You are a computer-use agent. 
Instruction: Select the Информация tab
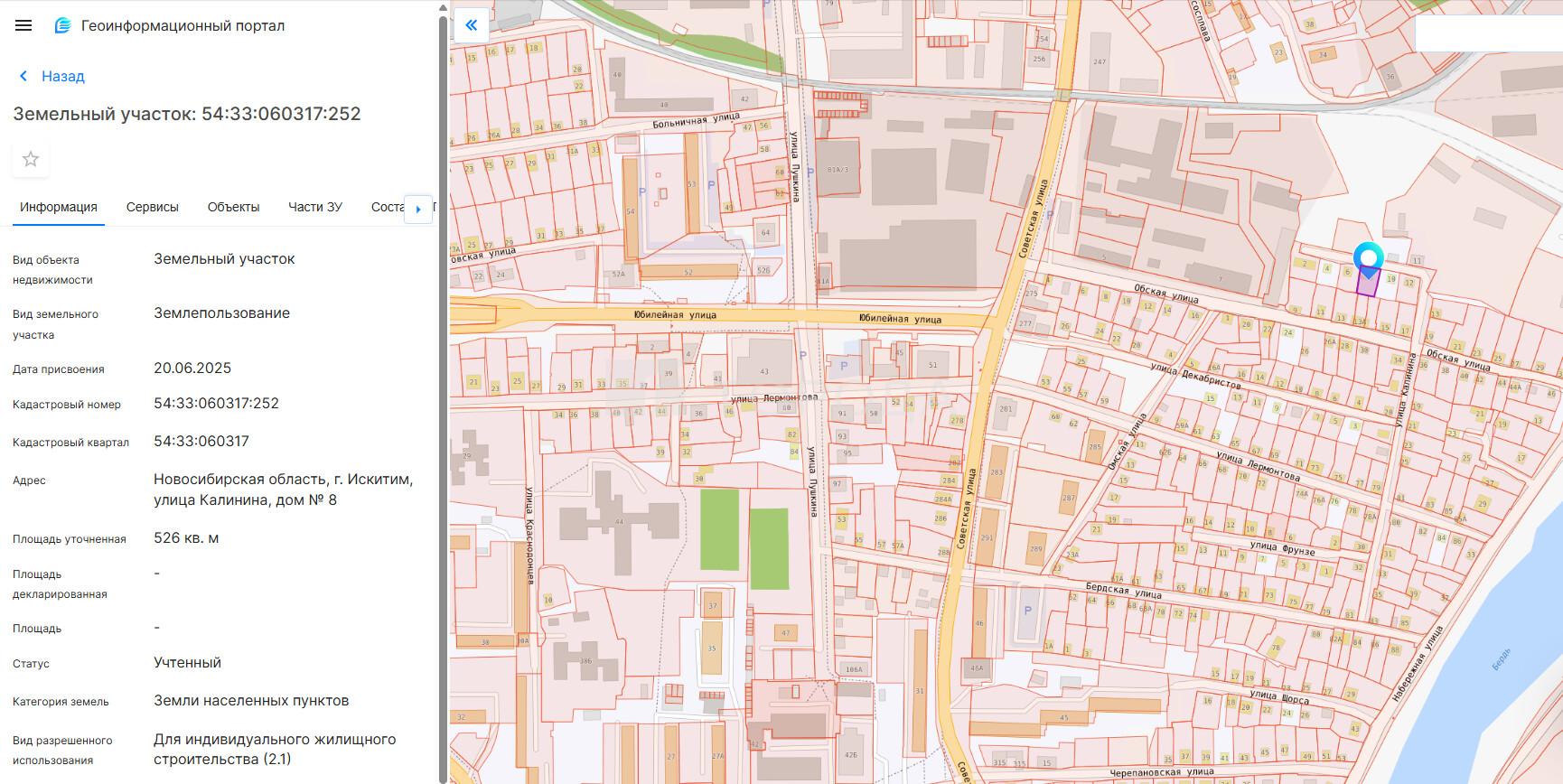(x=59, y=207)
